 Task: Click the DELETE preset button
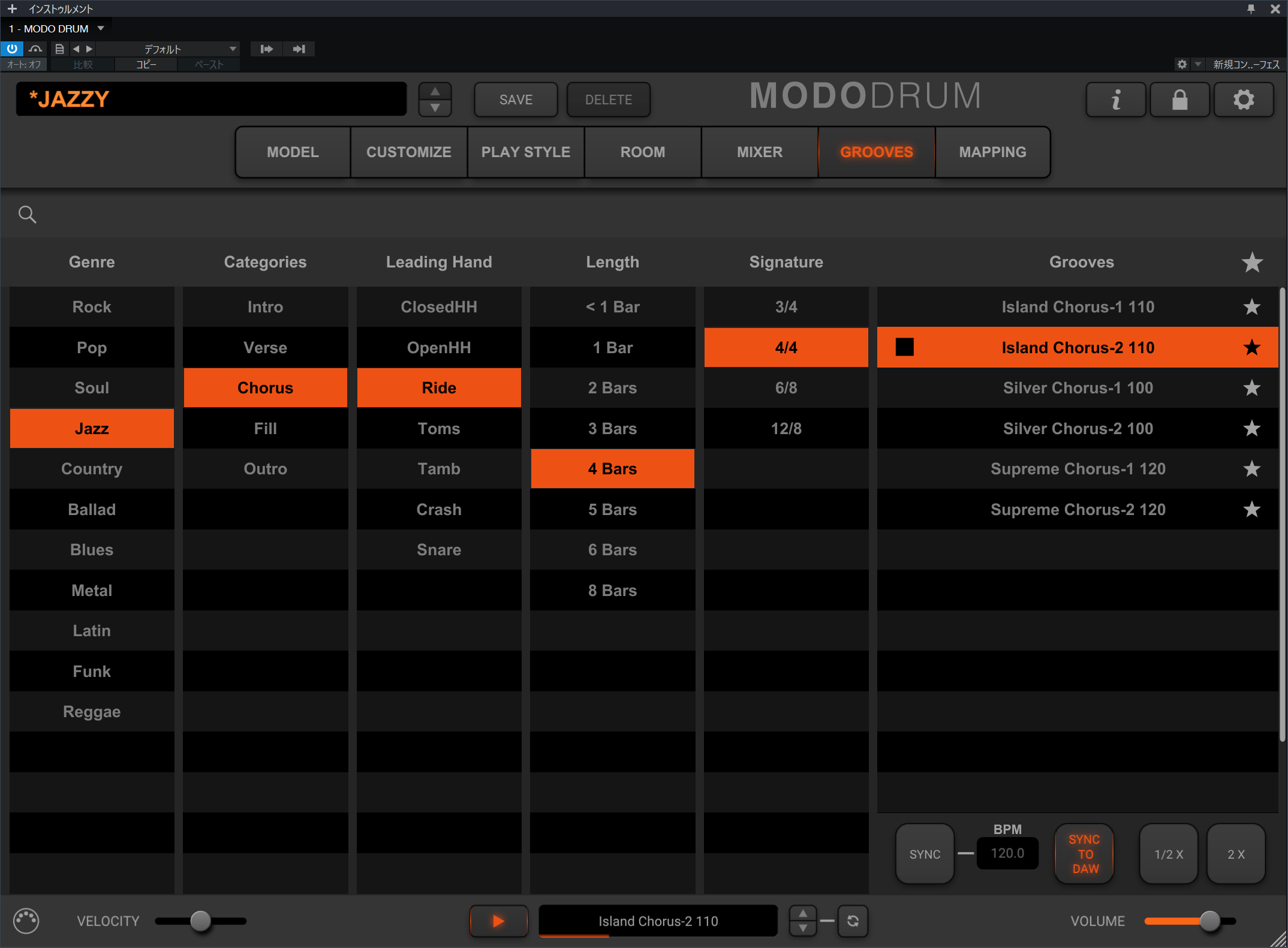(608, 100)
